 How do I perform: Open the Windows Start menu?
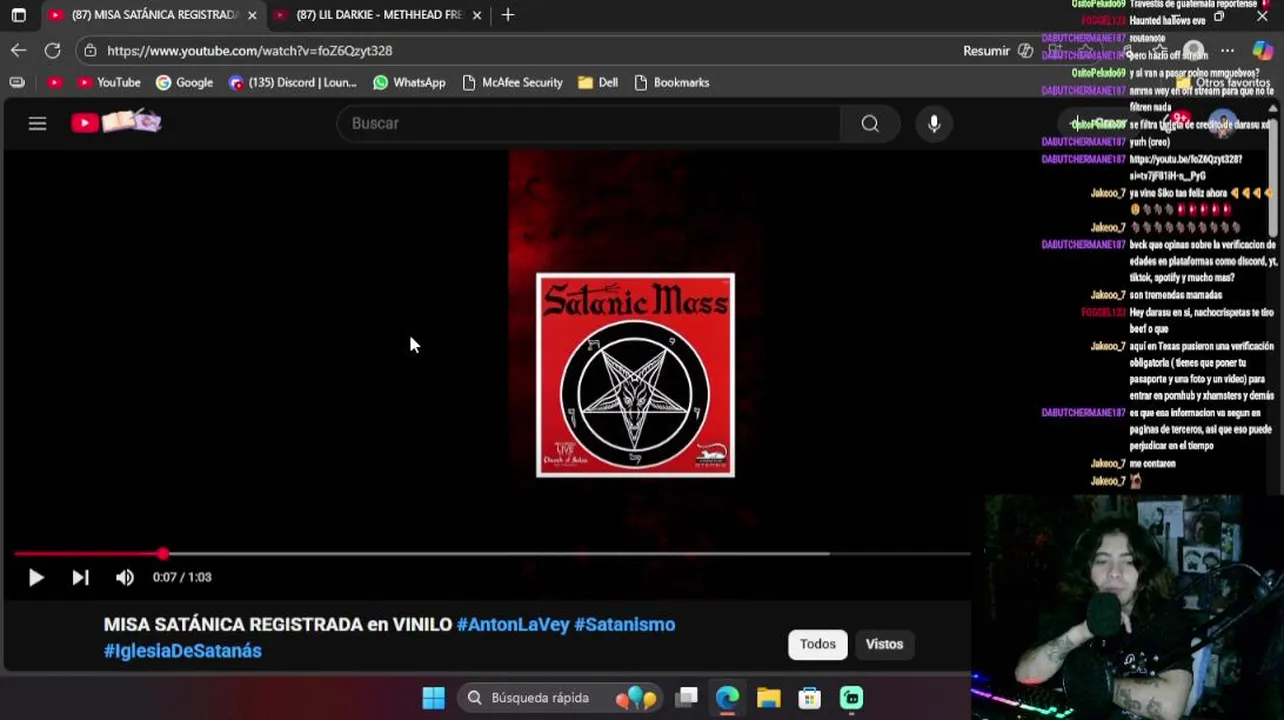coord(433,698)
